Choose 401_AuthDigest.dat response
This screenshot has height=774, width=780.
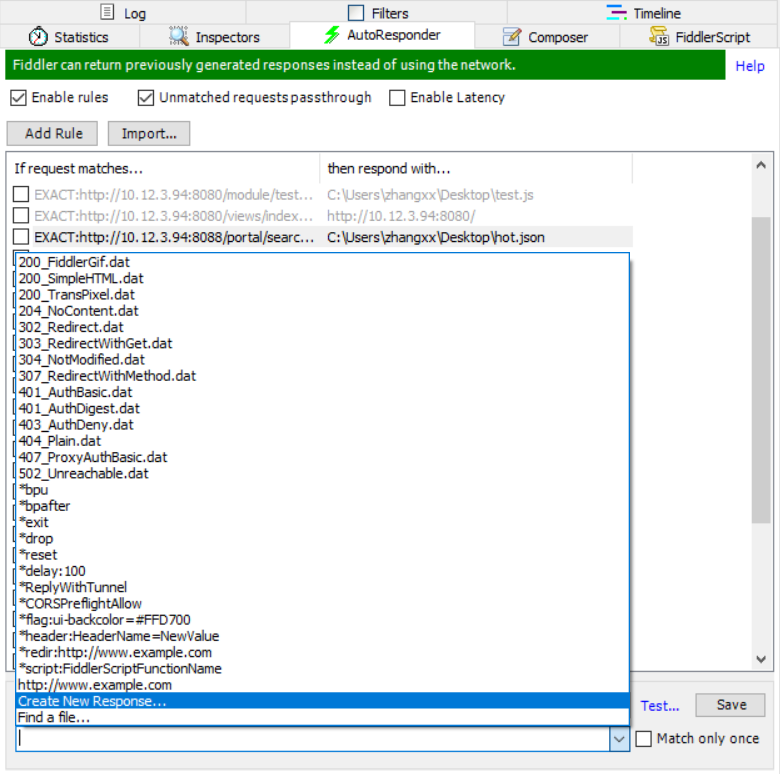coord(322,408)
